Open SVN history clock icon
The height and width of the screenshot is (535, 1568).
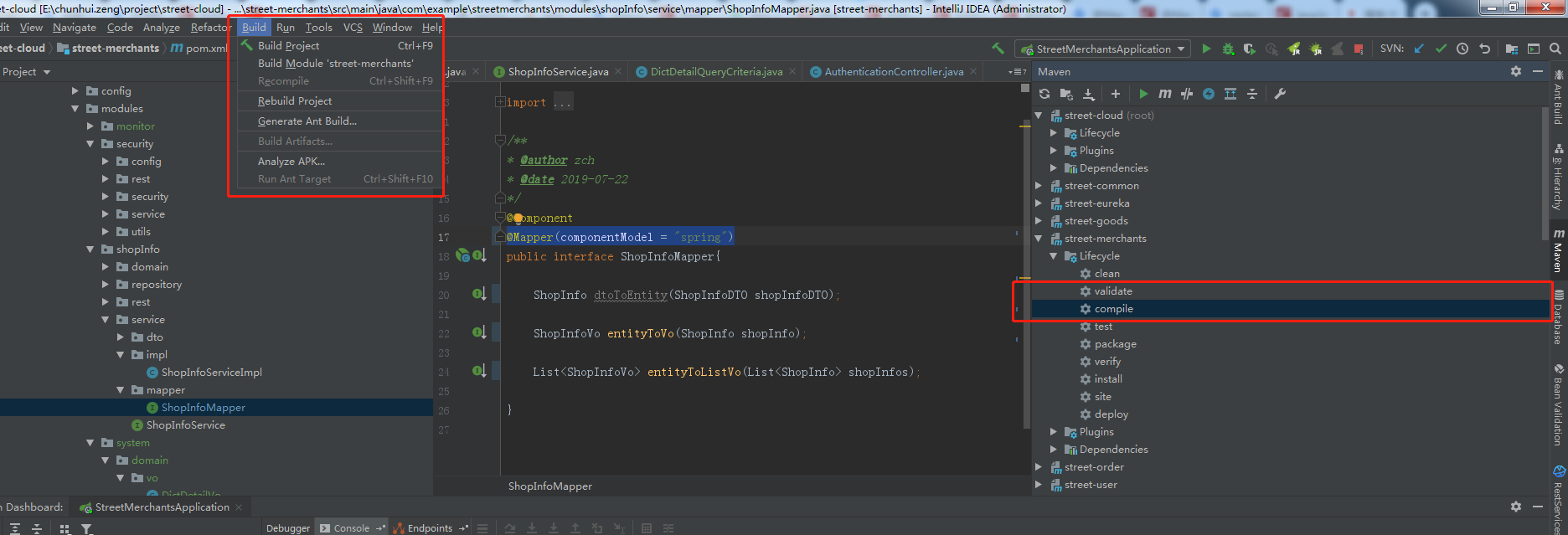pyautogui.click(x=1462, y=49)
